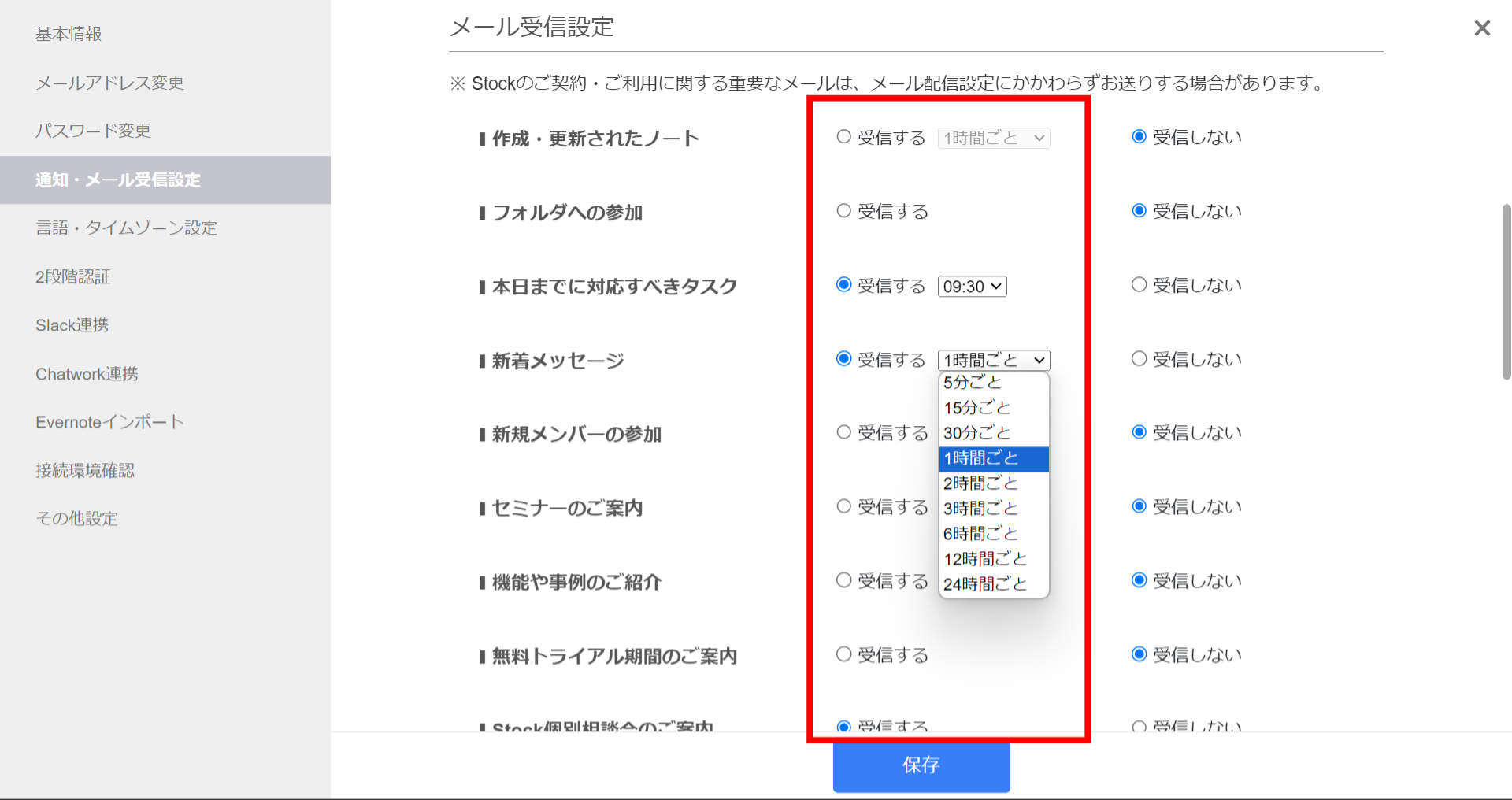Enable 受信する for 無料トライアル期間のご案内

pos(843,654)
